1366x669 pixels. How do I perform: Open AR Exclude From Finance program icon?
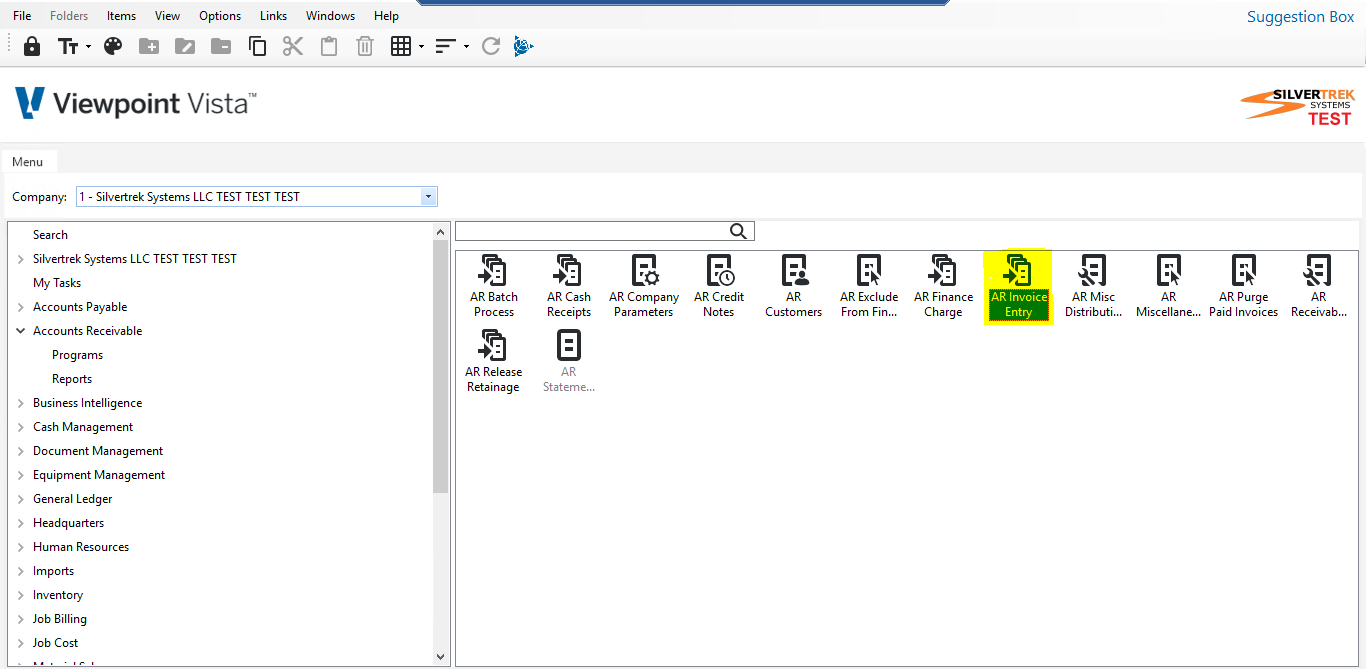tap(869, 286)
